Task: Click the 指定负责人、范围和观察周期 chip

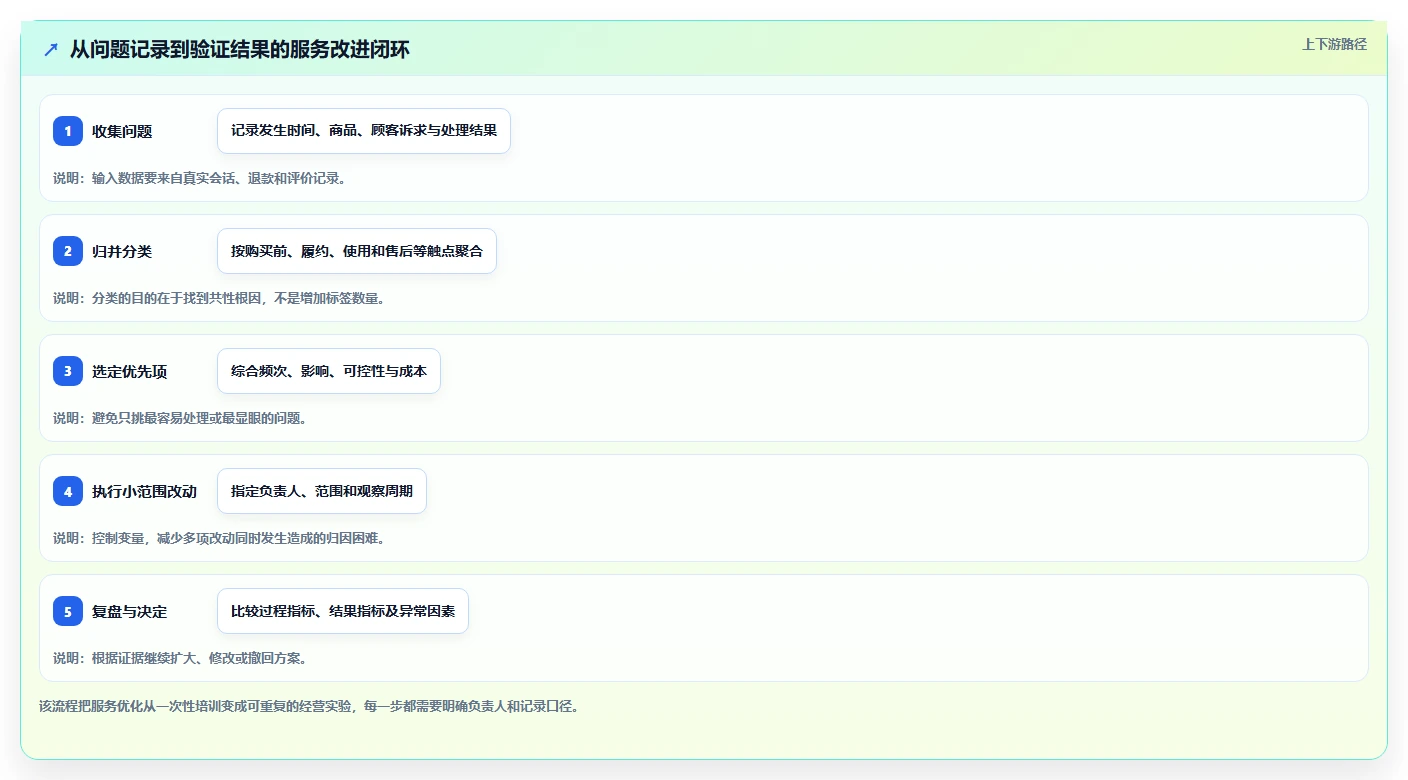Action: click(x=322, y=491)
